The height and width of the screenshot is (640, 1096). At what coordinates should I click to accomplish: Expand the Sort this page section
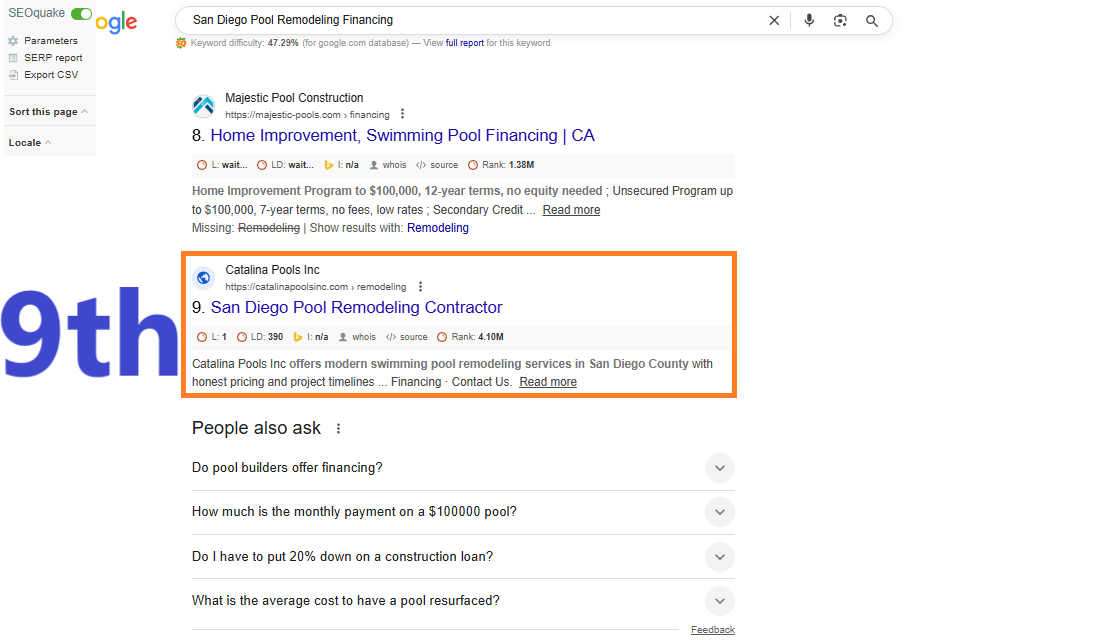pyautogui.click(x=48, y=112)
